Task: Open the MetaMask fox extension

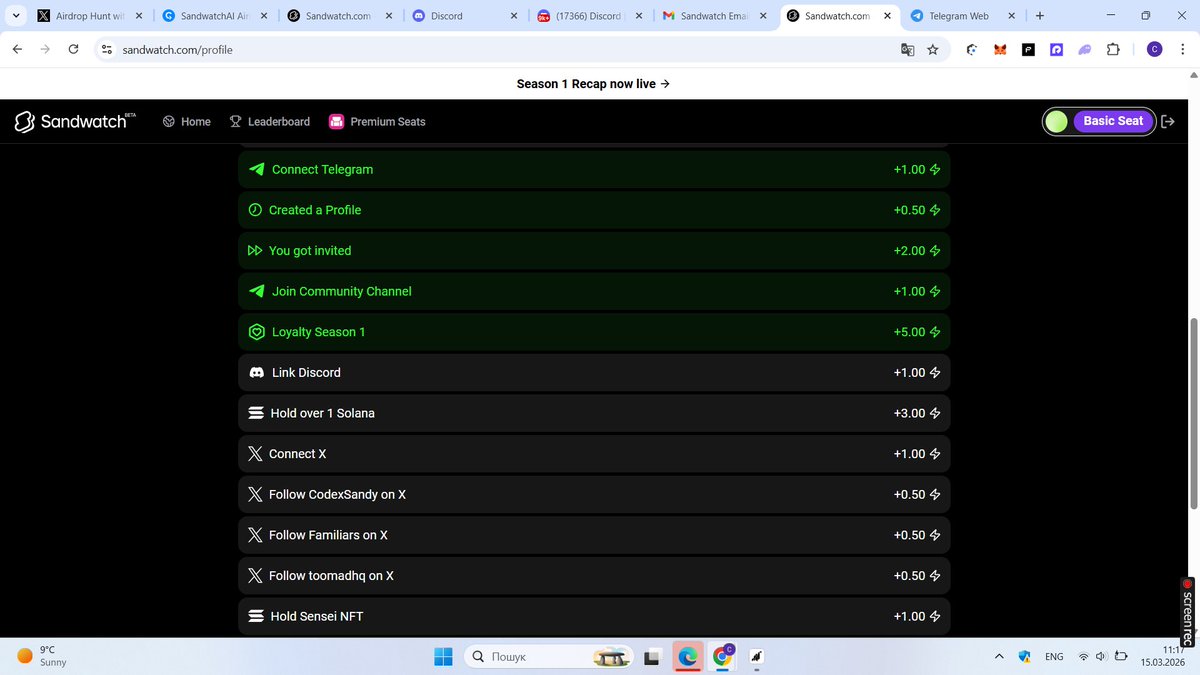Action: click(x=1000, y=49)
